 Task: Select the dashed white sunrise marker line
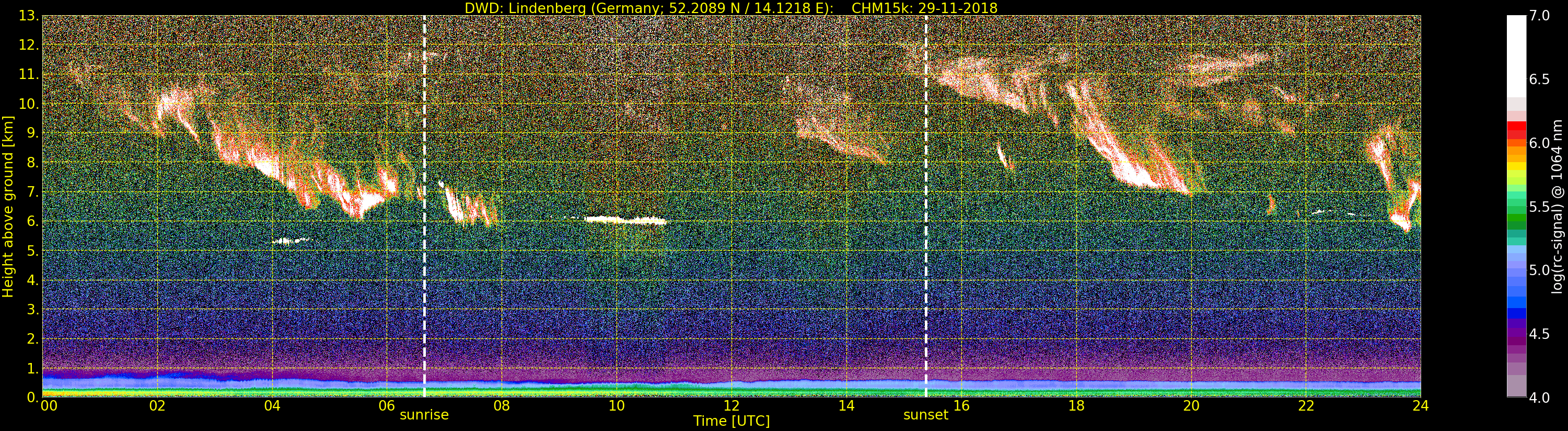click(424, 207)
